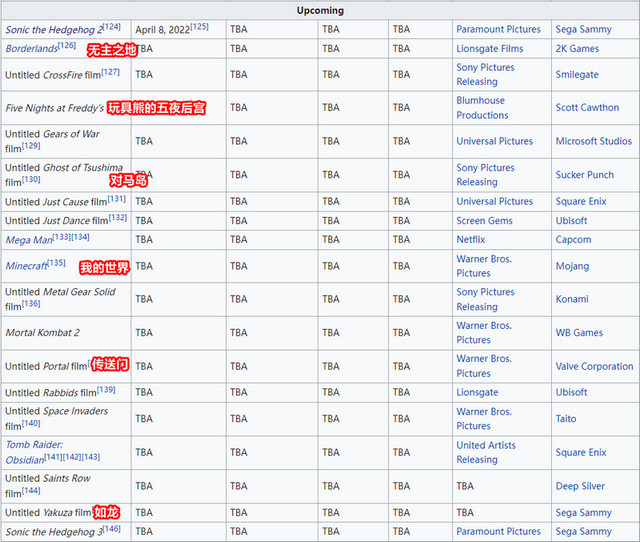Select the Sonic the Hedgehog 3 title

(x=54, y=532)
